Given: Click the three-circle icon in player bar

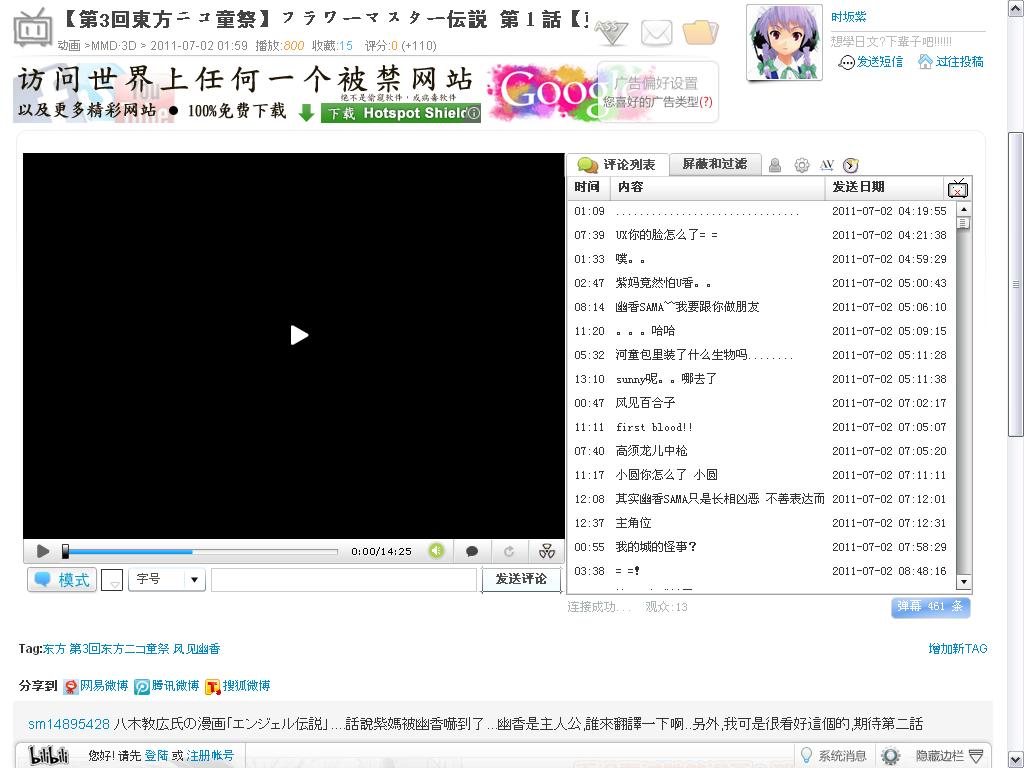Looking at the screenshot, I should (x=547, y=552).
